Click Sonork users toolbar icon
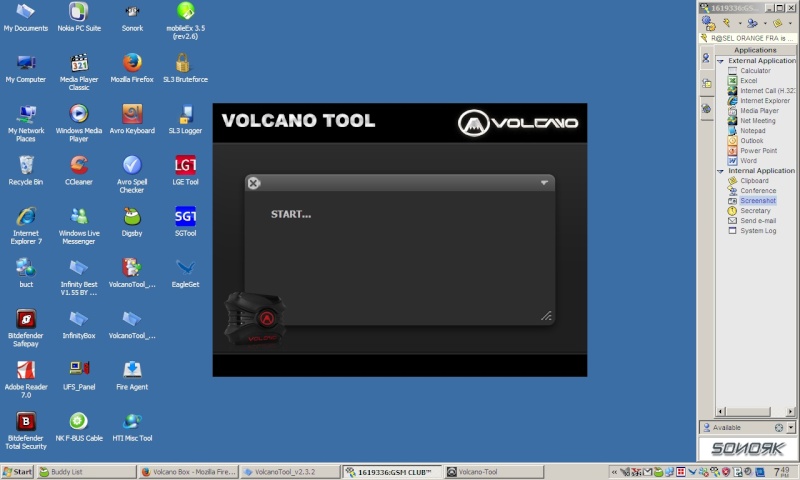This screenshot has width=800, height=480. (x=752, y=23)
